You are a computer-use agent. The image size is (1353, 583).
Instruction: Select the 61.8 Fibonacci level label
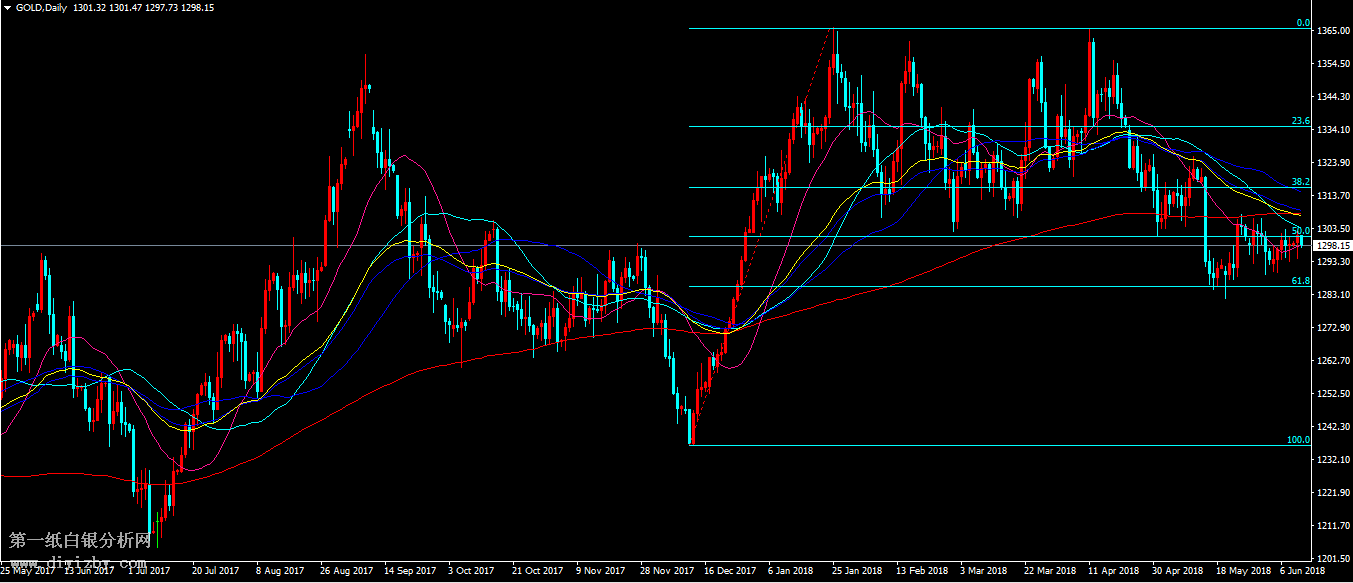click(1300, 281)
